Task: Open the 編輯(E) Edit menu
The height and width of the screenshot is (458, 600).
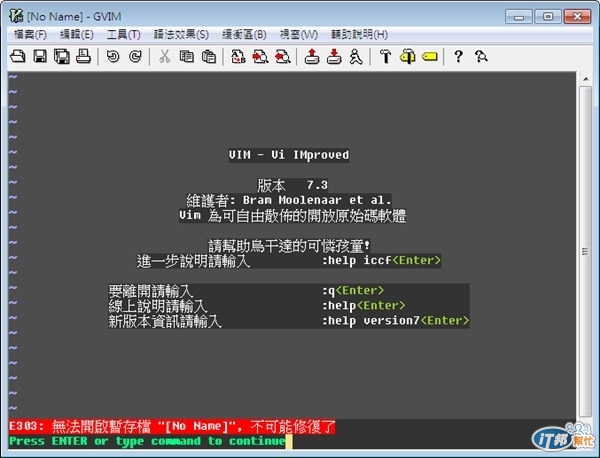Action: [x=77, y=34]
